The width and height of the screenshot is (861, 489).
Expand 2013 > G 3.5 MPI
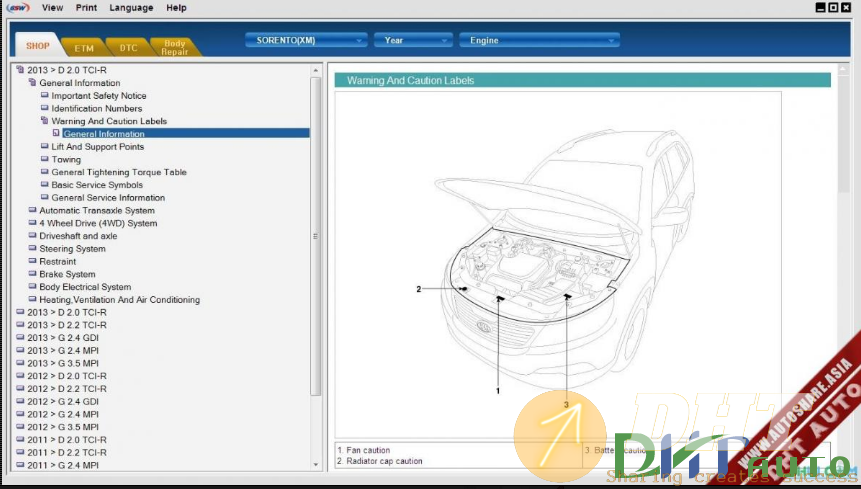pyautogui.click(x=63, y=363)
